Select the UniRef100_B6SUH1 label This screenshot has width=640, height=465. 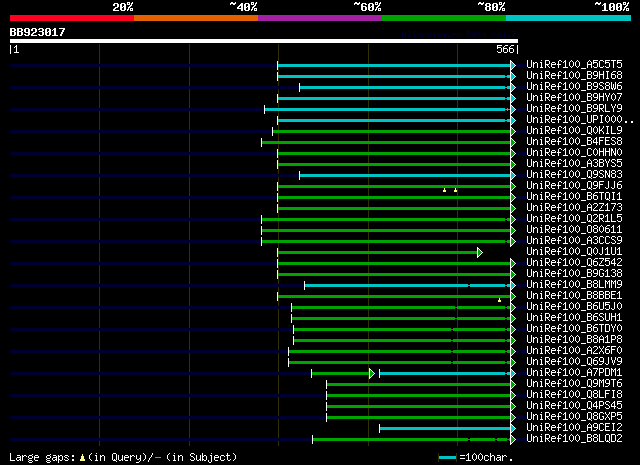pyautogui.click(x=574, y=318)
